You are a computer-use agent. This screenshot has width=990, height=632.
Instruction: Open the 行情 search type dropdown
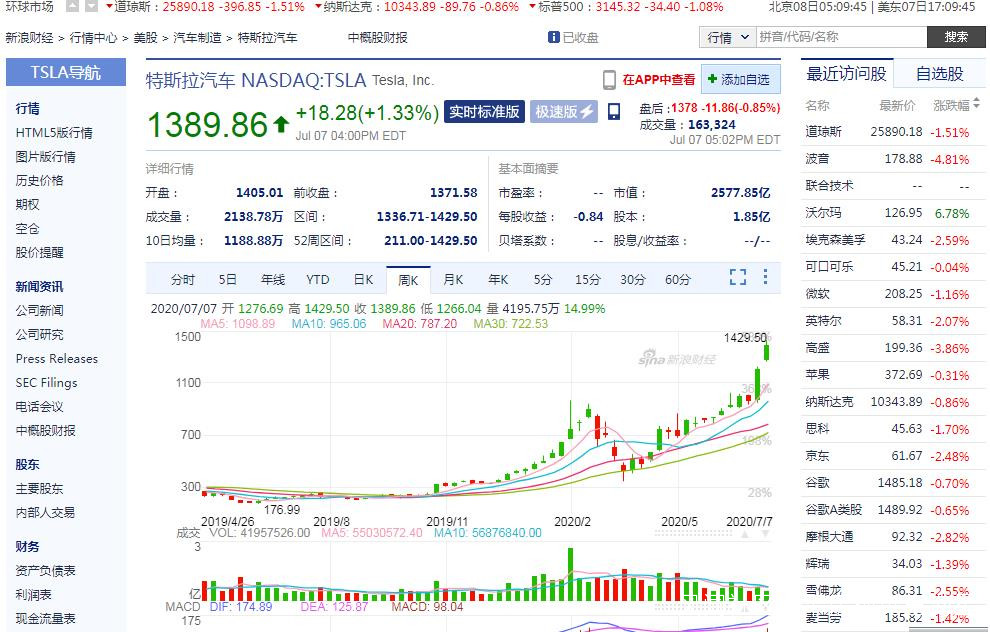727,37
